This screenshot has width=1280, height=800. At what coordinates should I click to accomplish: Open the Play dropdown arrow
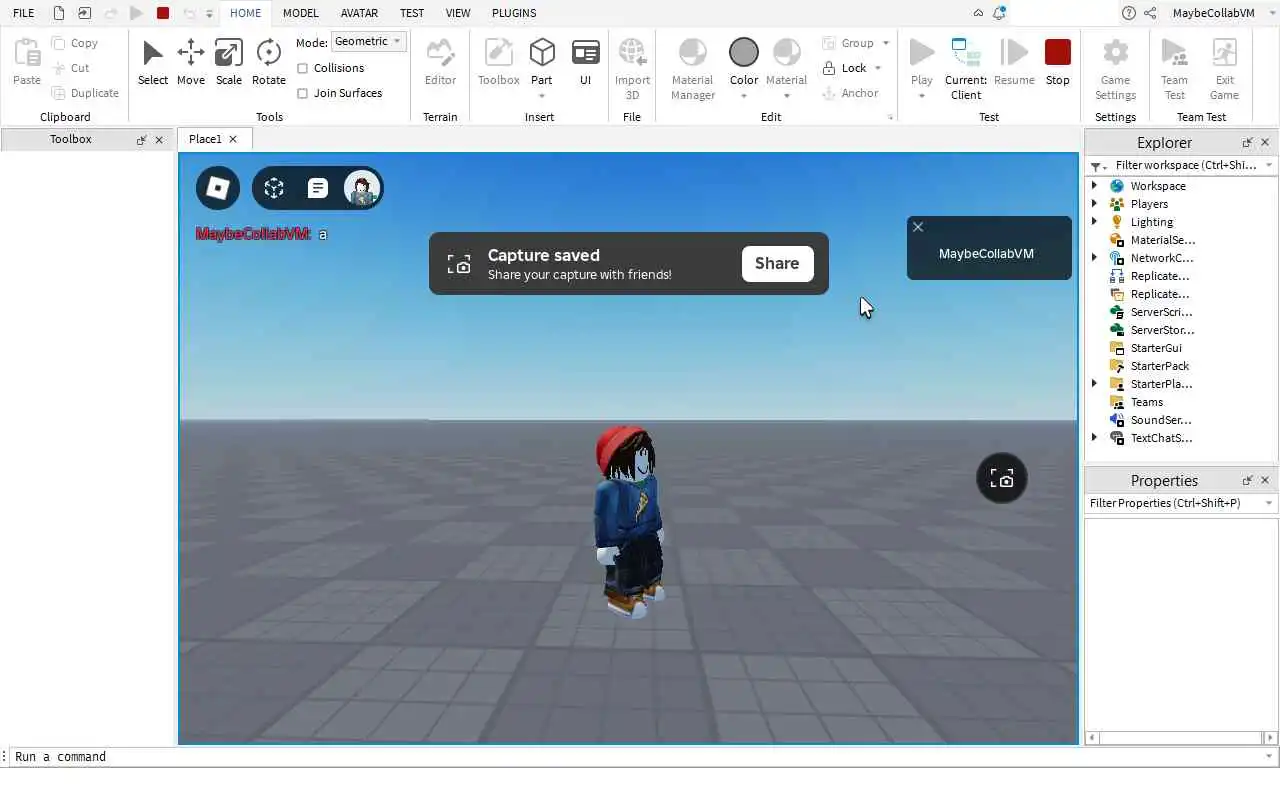922,97
